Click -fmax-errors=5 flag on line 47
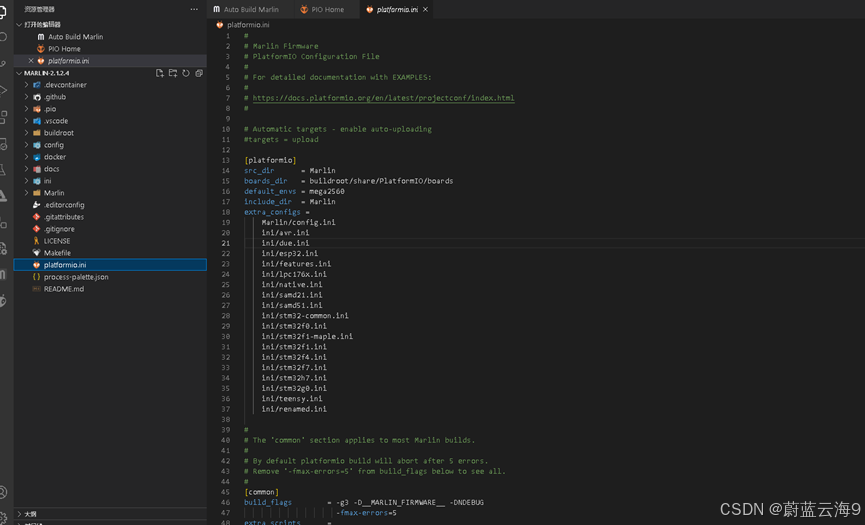 (366, 513)
